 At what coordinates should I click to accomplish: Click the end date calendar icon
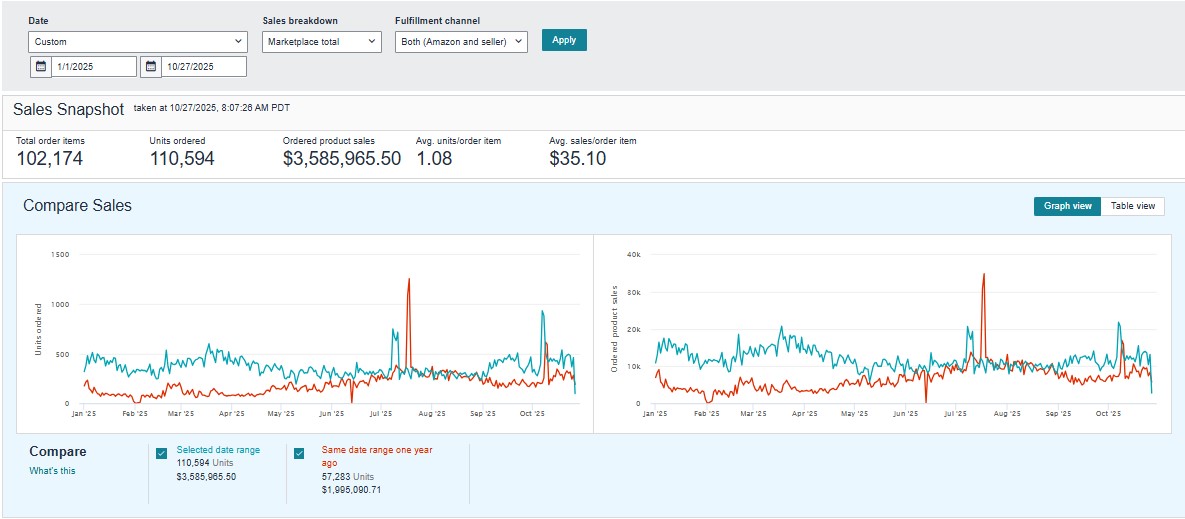coord(151,66)
